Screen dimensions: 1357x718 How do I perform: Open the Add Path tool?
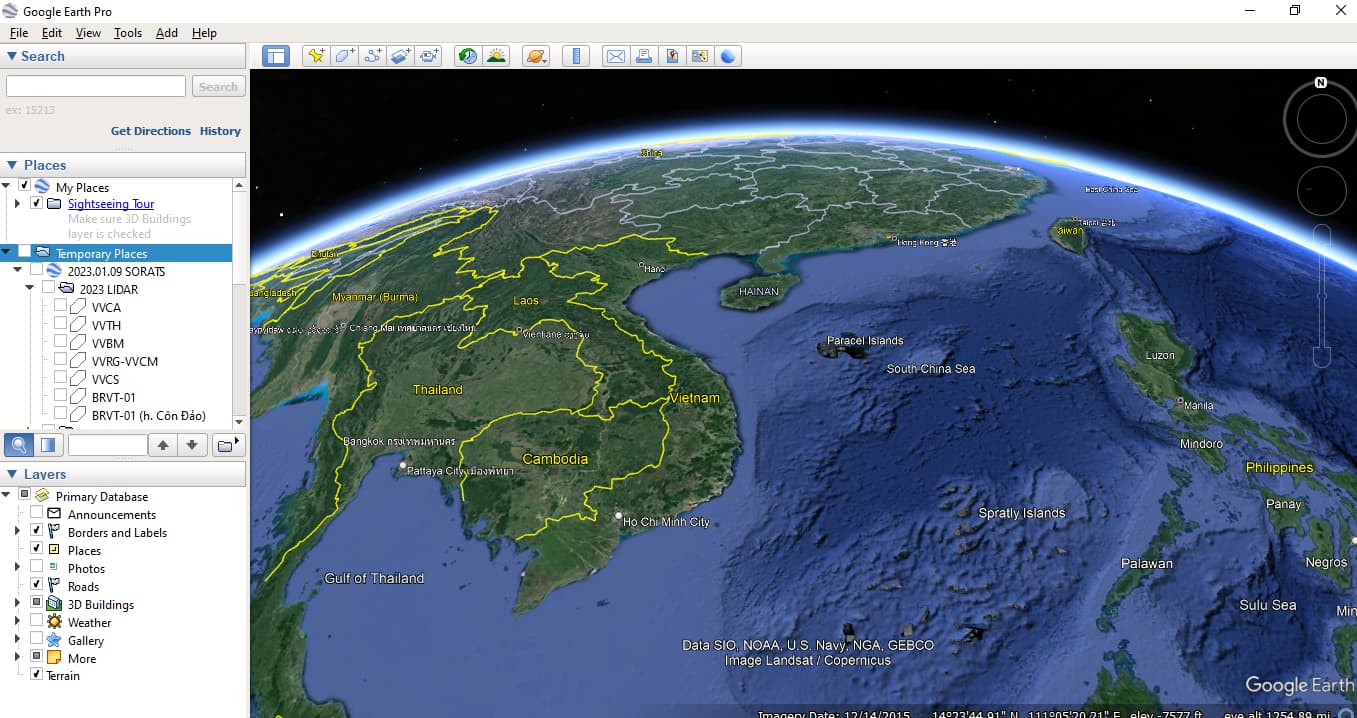[x=372, y=56]
